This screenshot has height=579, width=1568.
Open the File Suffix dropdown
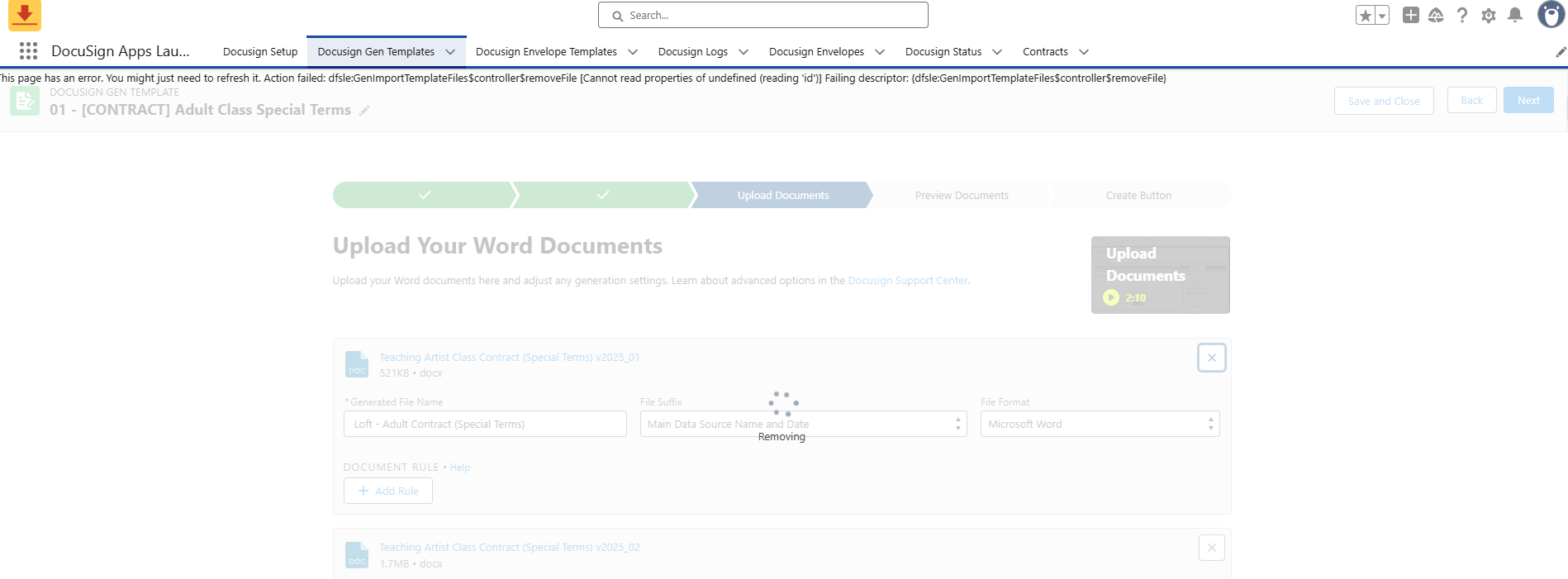pyautogui.click(x=803, y=424)
